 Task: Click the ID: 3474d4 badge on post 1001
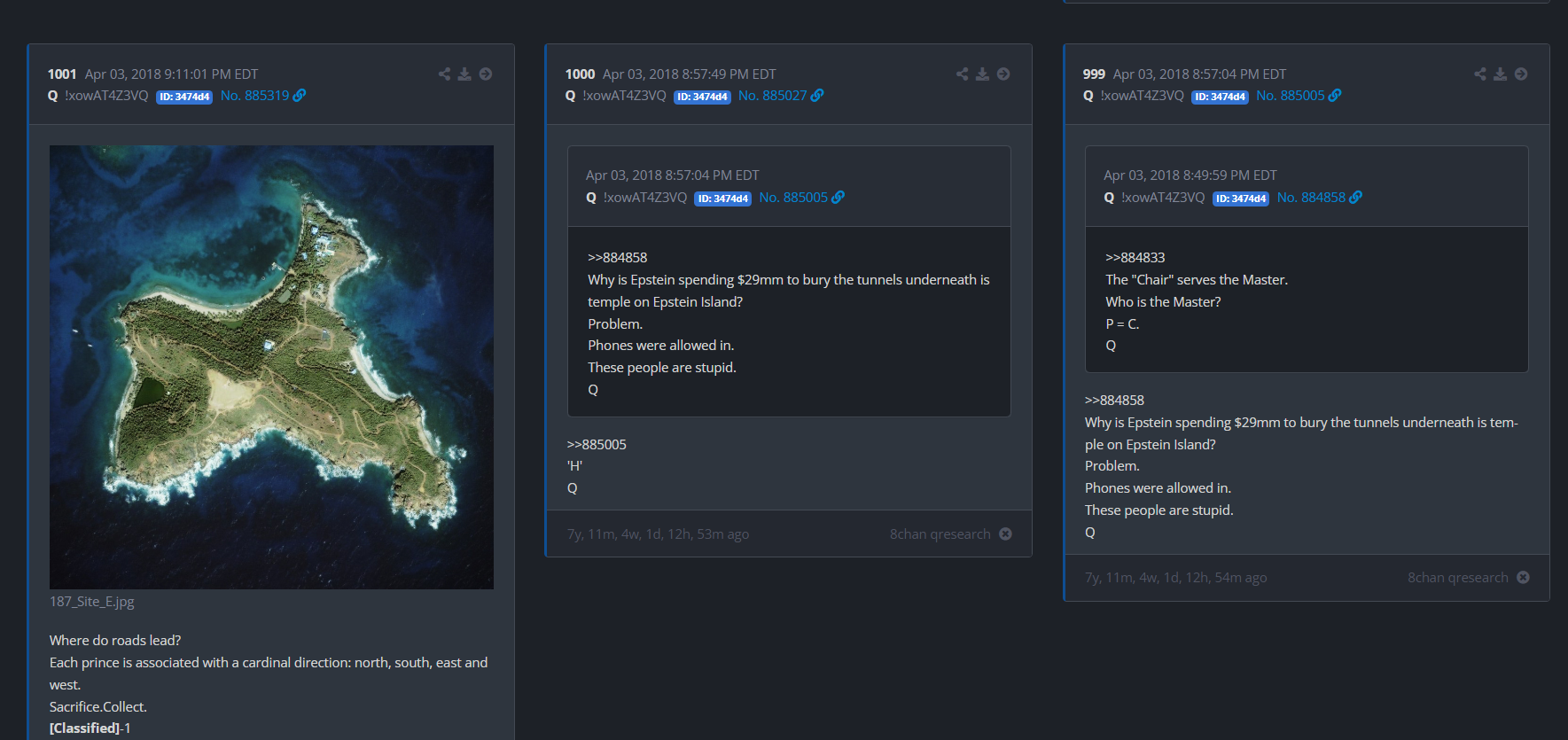(x=184, y=97)
